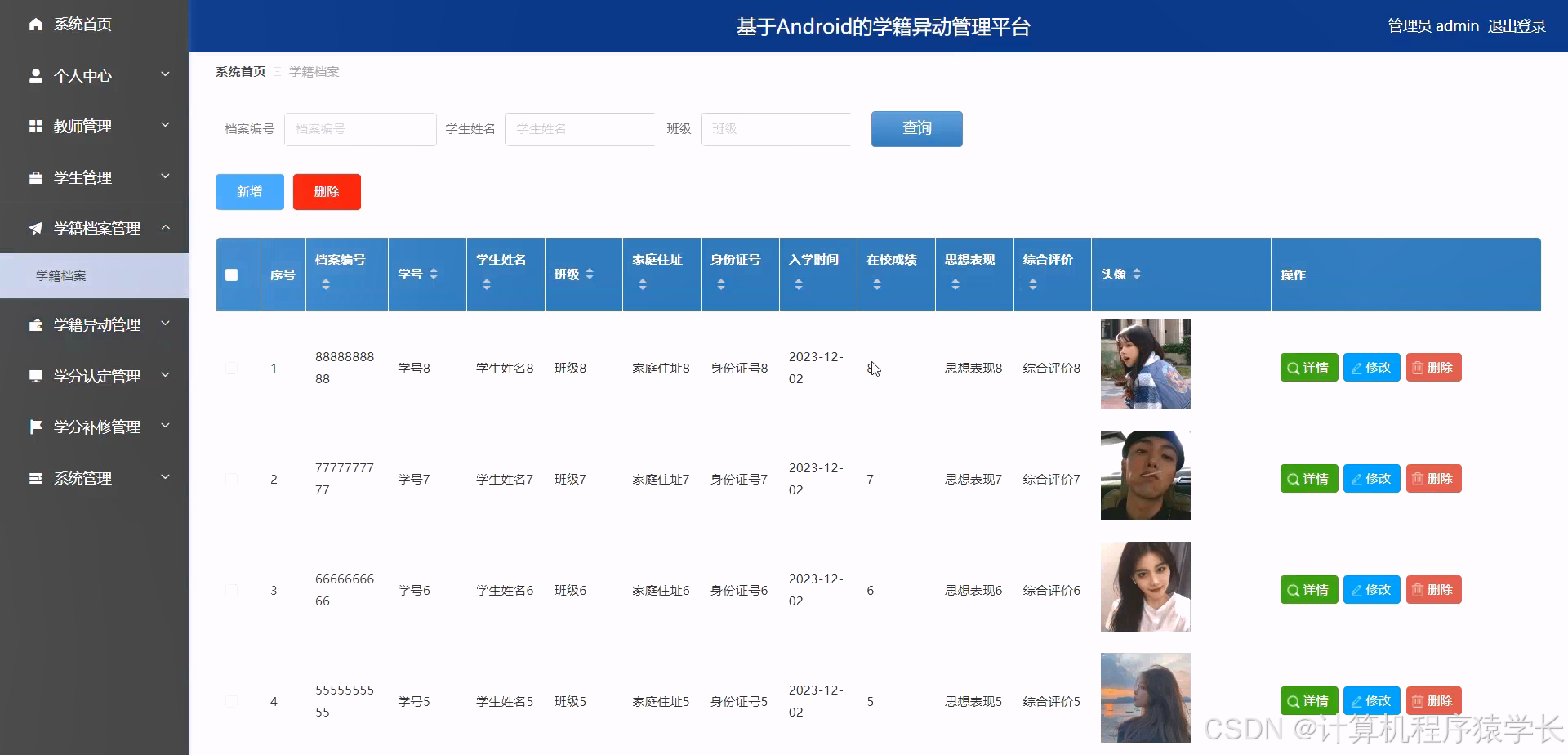Viewport: 1568px width, 755px height.
Task: Collapse the 学籍档案管理 menu section
Action: (167, 228)
